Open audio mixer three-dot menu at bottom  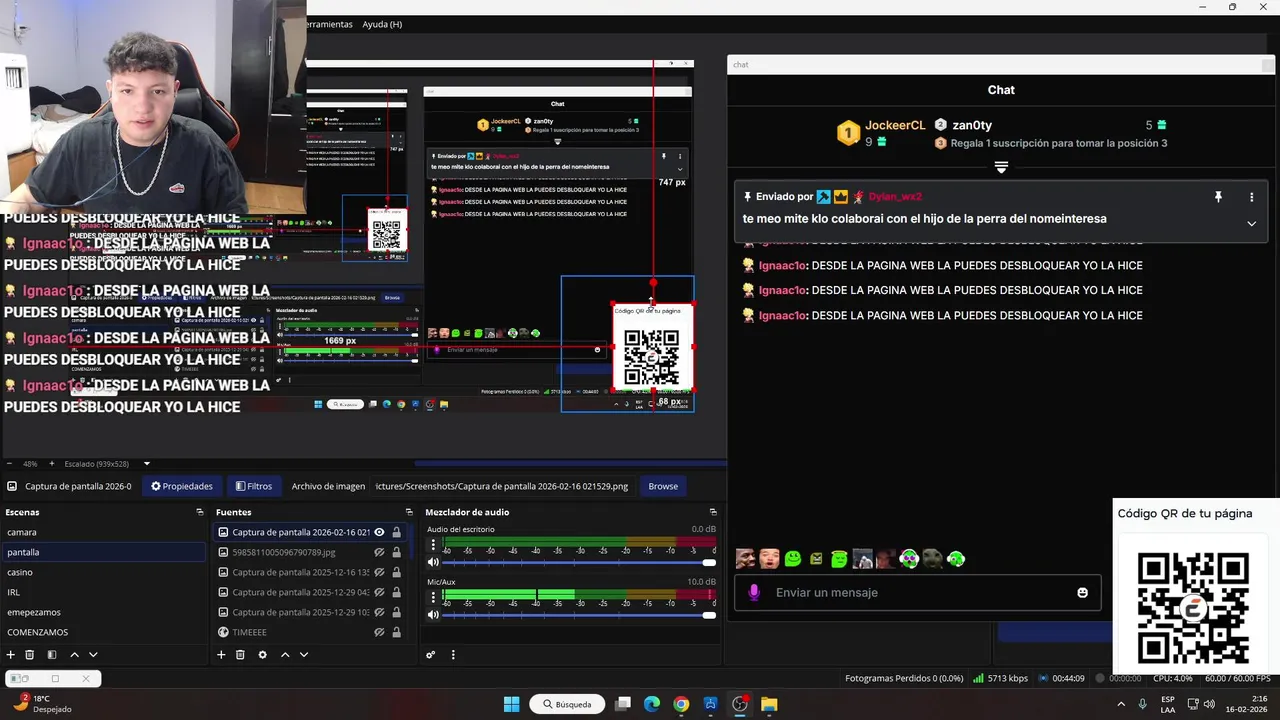453,655
